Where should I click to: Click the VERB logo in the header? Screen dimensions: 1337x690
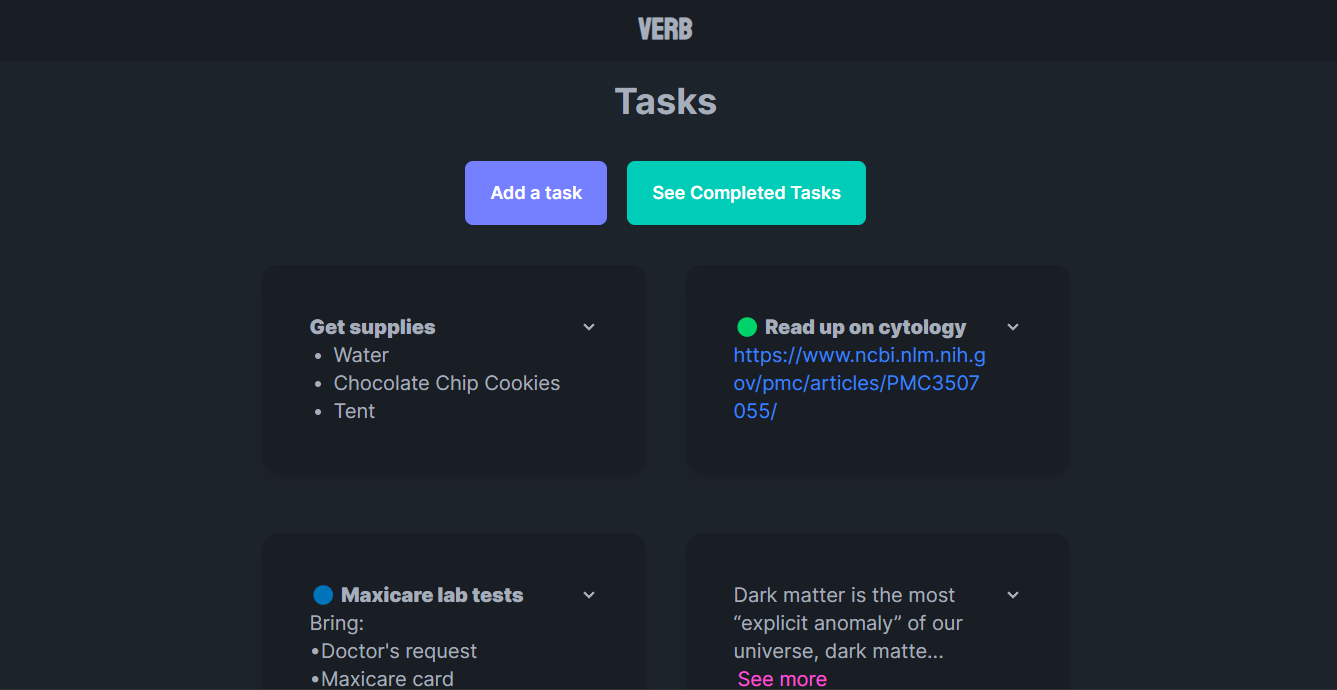point(665,30)
